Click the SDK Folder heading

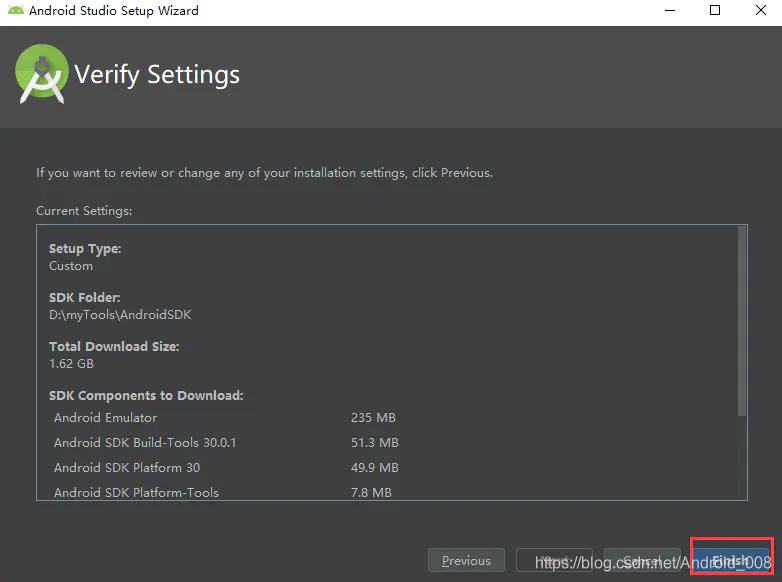coord(85,298)
